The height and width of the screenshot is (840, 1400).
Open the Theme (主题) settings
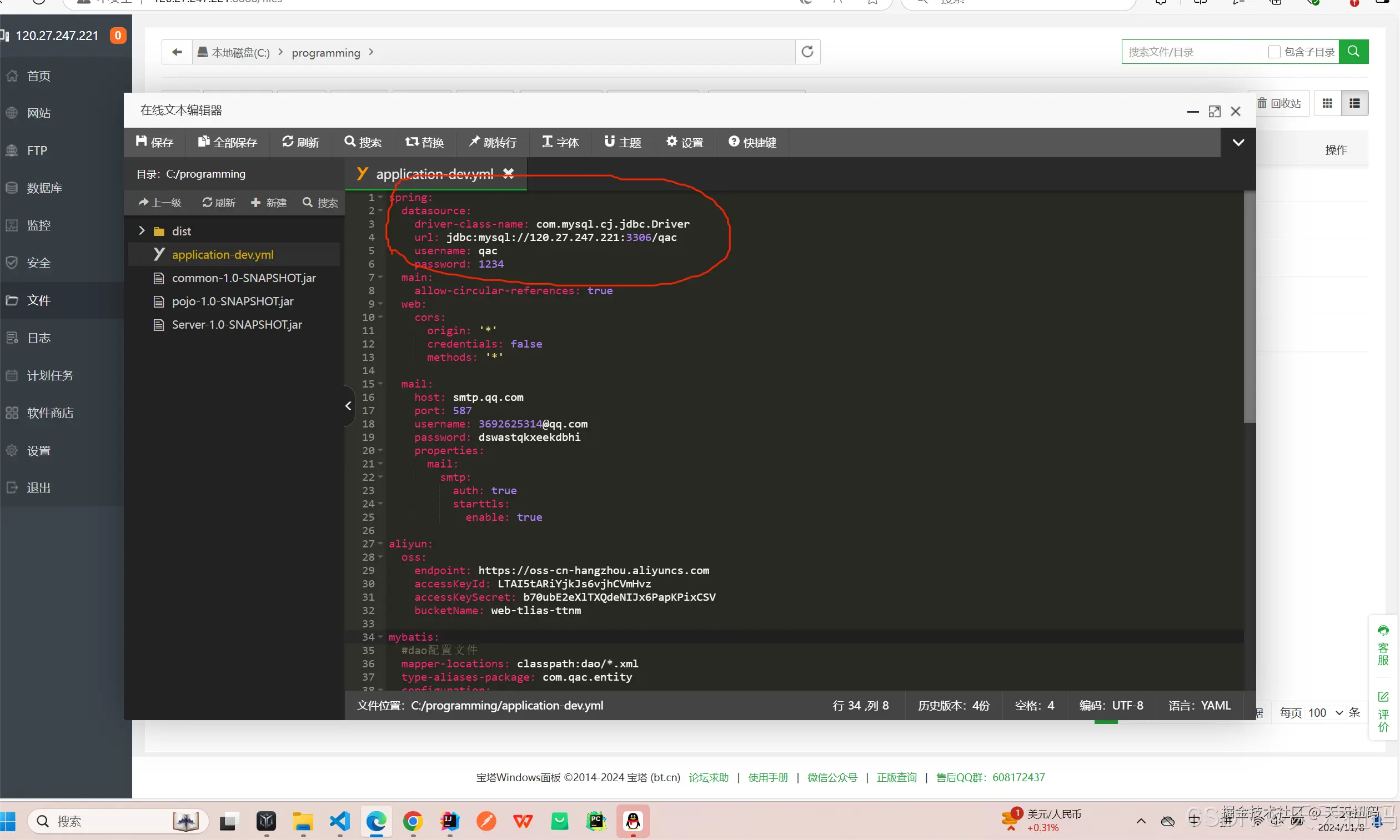pos(622,142)
